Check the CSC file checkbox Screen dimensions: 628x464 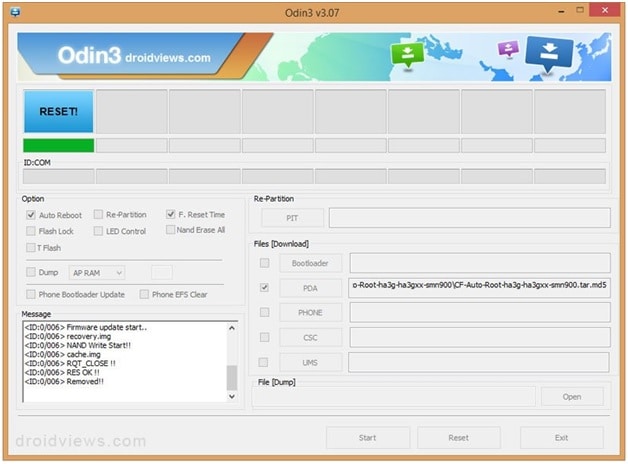(x=264, y=337)
